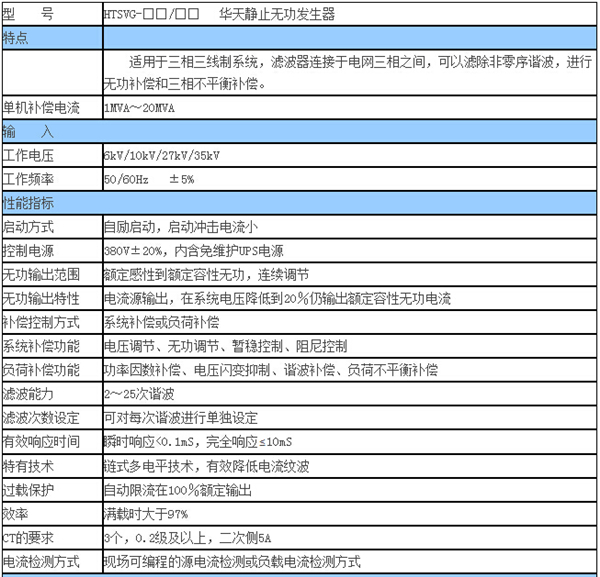Select the '6kV/10kV/27kV/35kV' value
600x577 pixels.
[162, 156]
